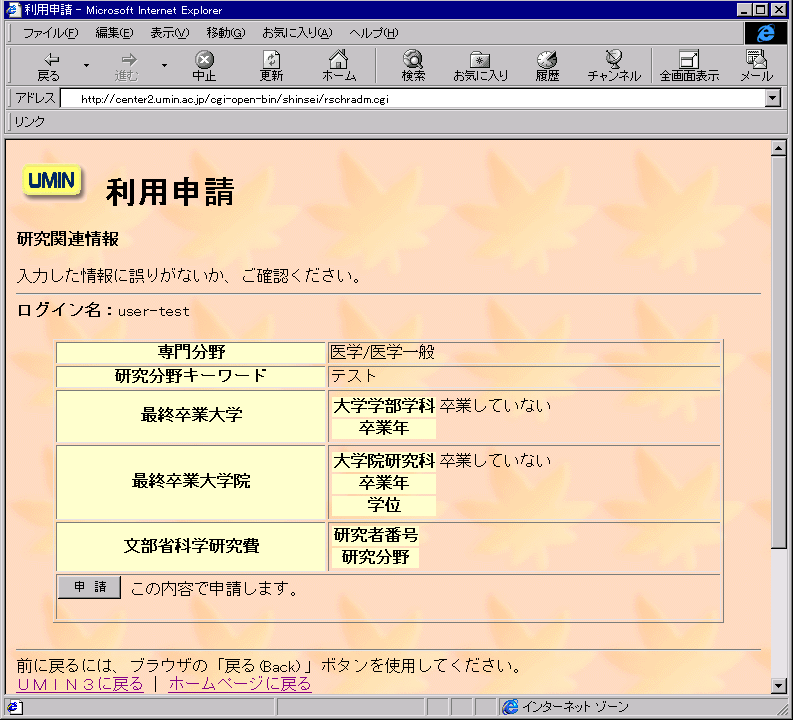Open Mail (メール) toolbar icon
793x720 pixels.
click(756, 66)
